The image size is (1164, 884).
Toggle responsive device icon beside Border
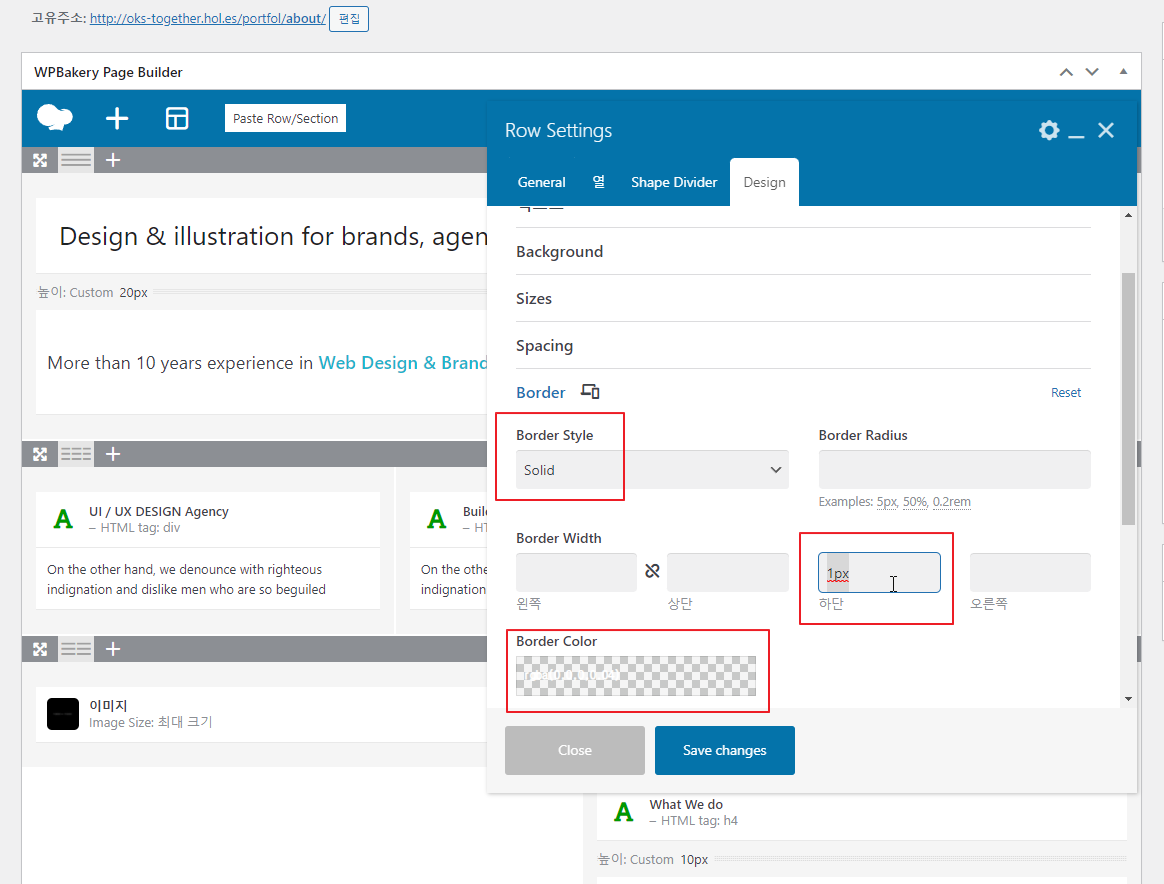click(590, 391)
